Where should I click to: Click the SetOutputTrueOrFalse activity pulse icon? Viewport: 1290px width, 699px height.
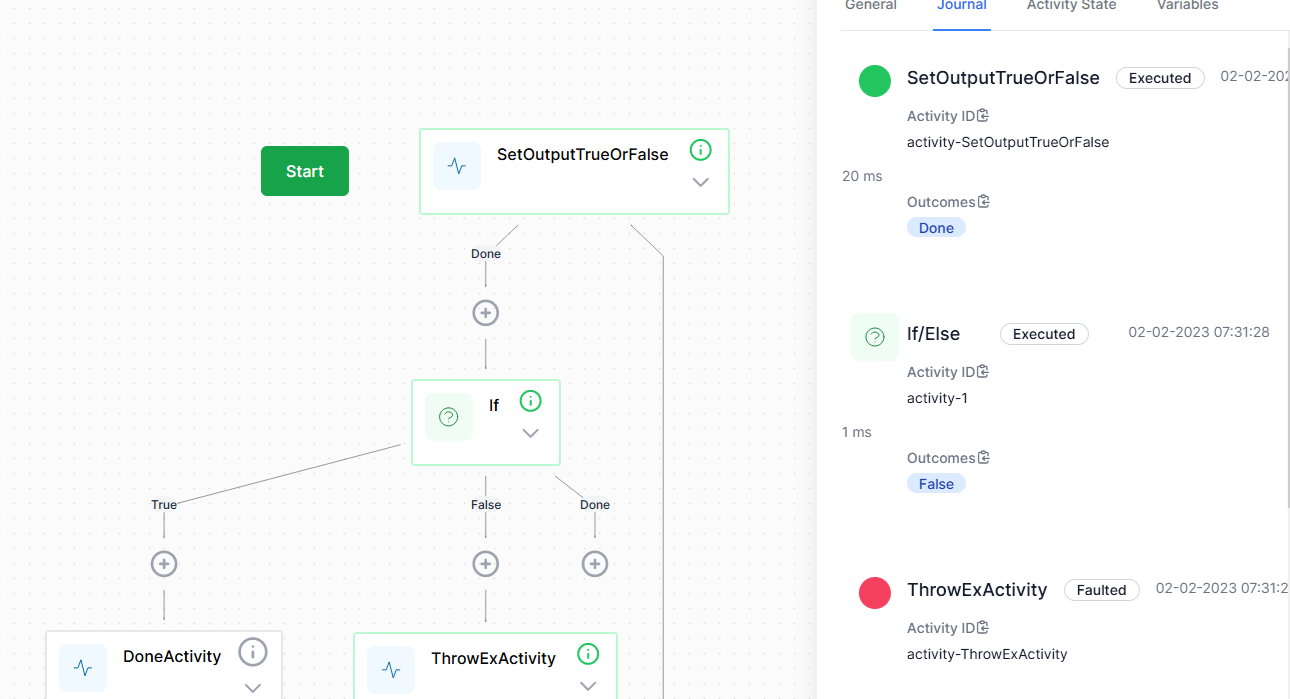pyautogui.click(x=457, y=166)
